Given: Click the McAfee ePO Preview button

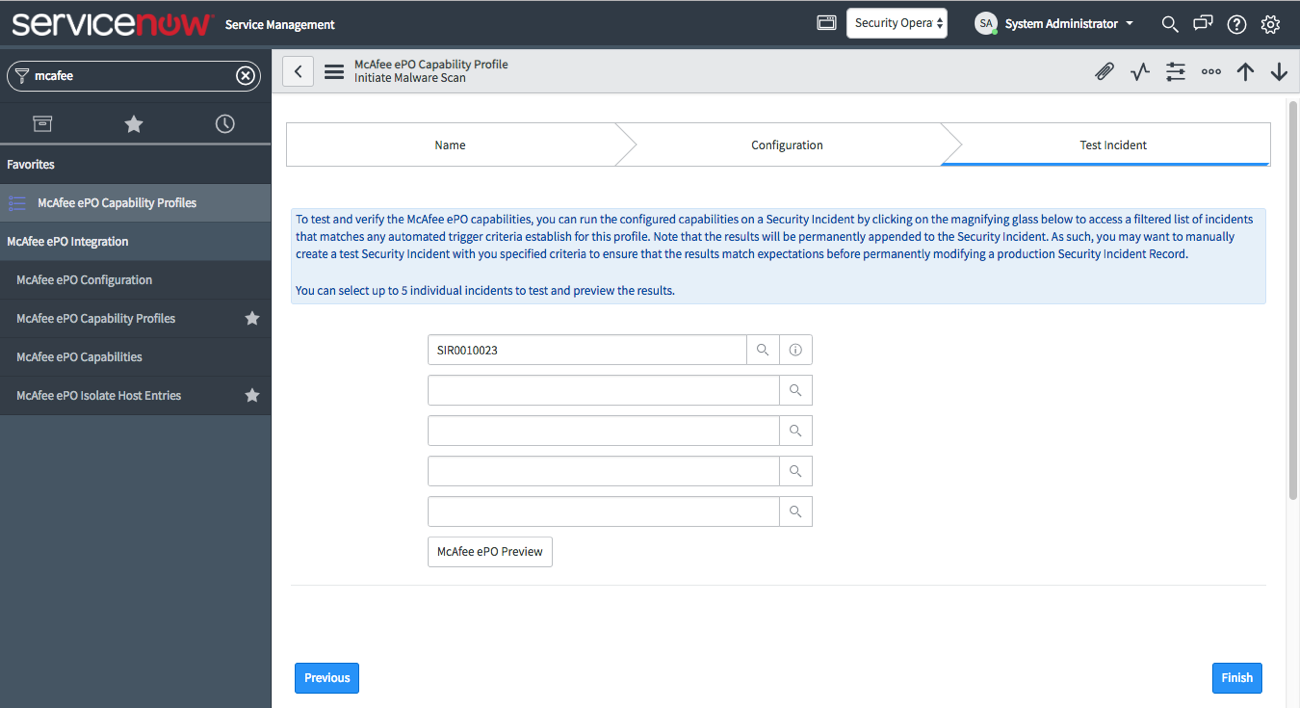Looking at the screenshot, I should (x=490, y=551).
